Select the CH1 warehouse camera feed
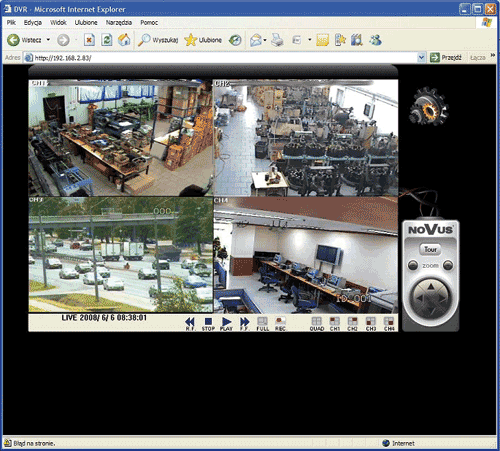This screenshot has width=500, height=451. (x=121, y=138)
